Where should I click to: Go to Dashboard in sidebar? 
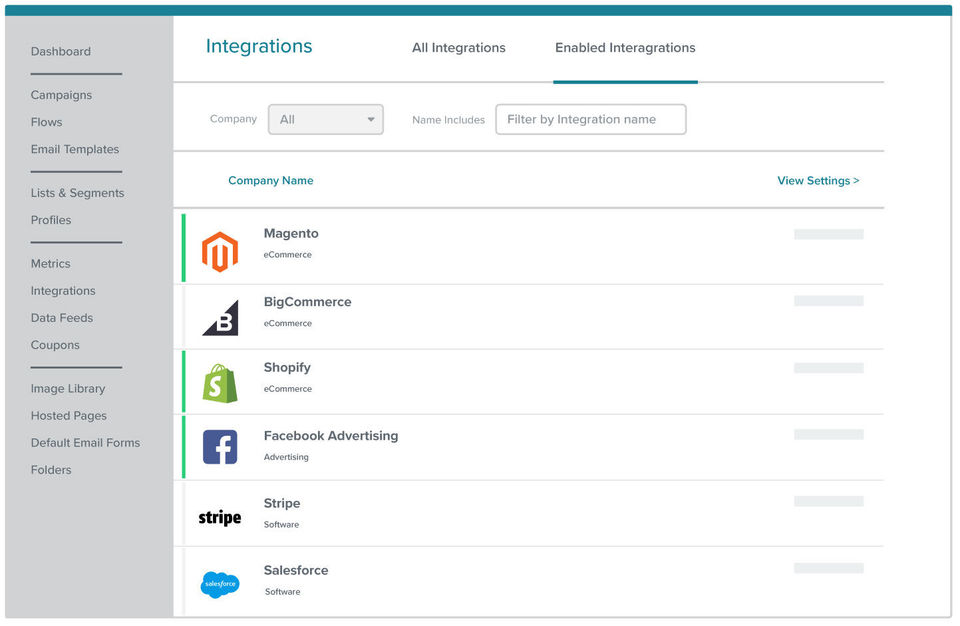61,51
